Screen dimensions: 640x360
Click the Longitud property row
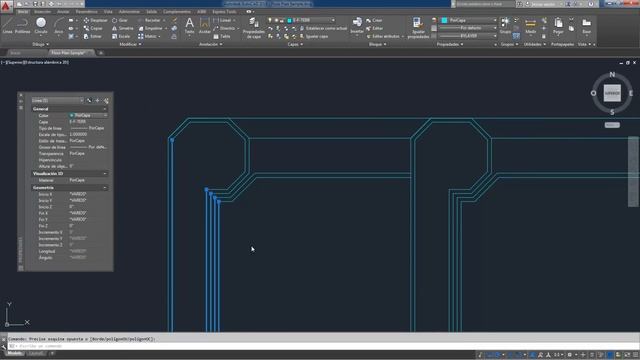point(70,251)
